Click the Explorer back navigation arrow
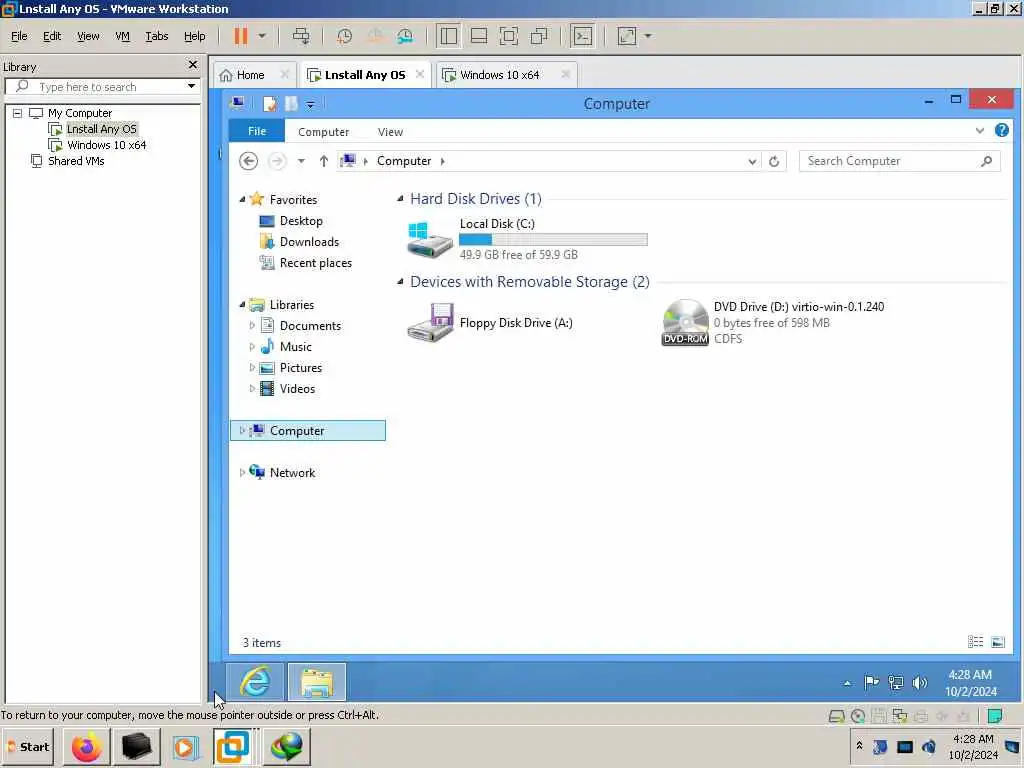Viewport: 1024px width, 768px height. coord(248,161)
